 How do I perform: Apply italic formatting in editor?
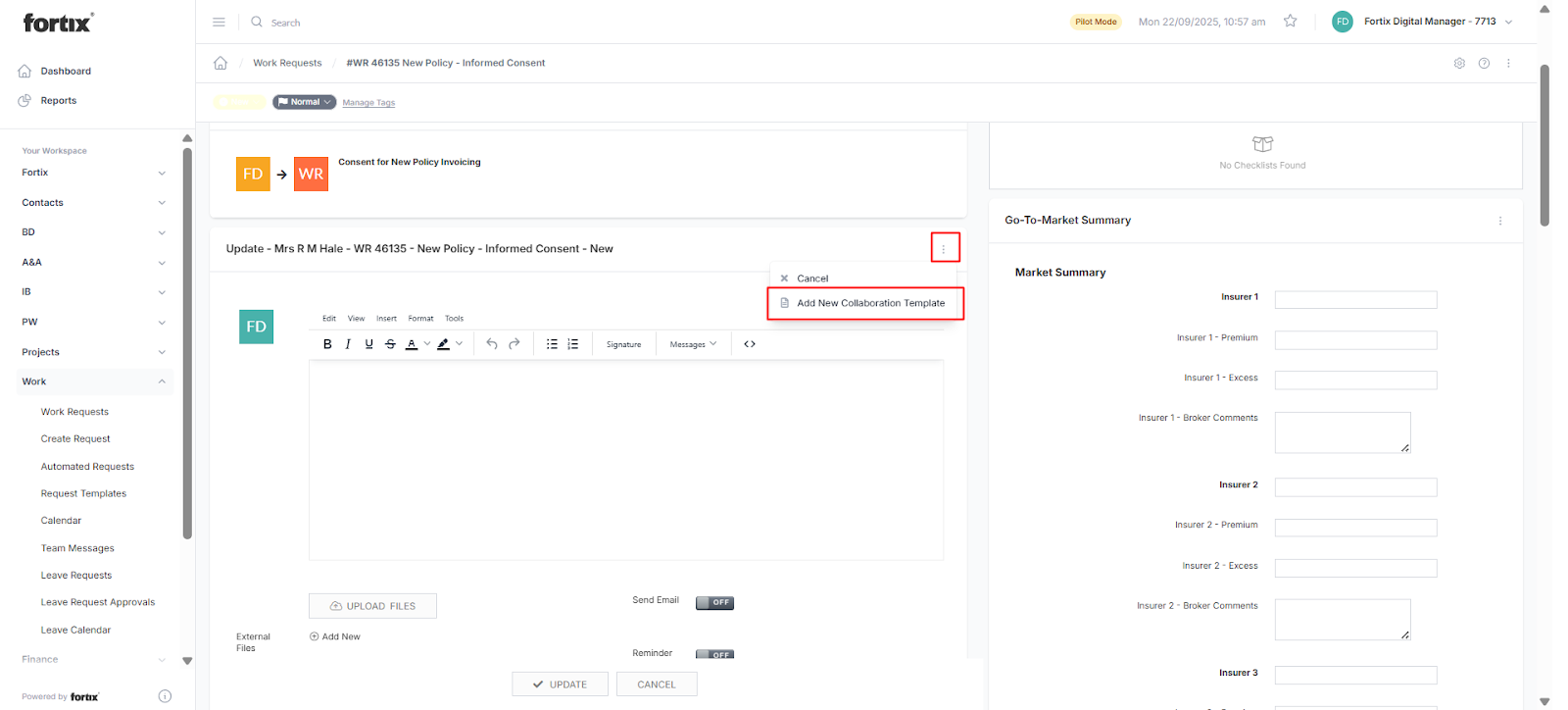click(x=348, y=344)
